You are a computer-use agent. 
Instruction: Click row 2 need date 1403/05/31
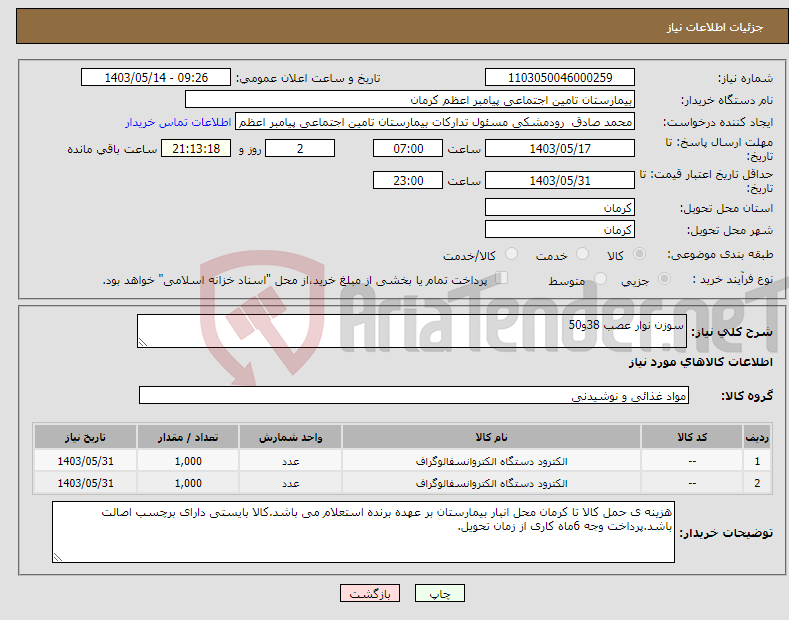tap(85, 483)
